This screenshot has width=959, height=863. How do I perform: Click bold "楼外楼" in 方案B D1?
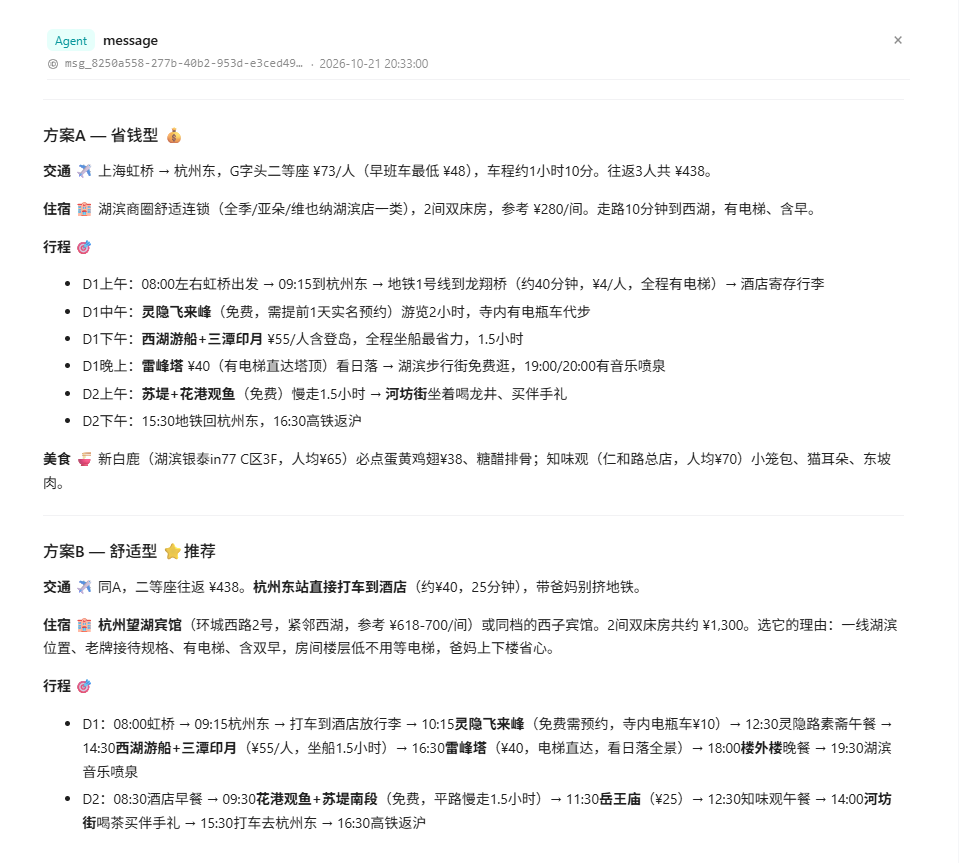[762, 748]
